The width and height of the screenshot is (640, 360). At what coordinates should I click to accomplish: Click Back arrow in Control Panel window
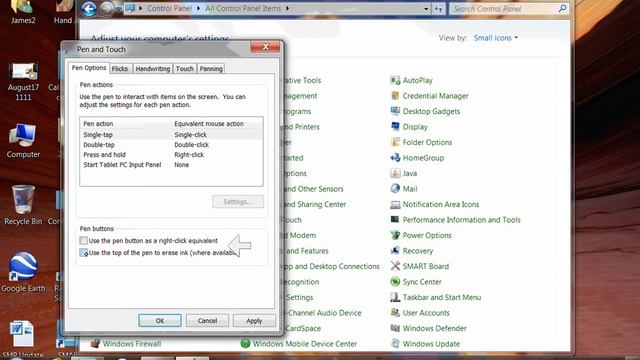click(89, 9)
